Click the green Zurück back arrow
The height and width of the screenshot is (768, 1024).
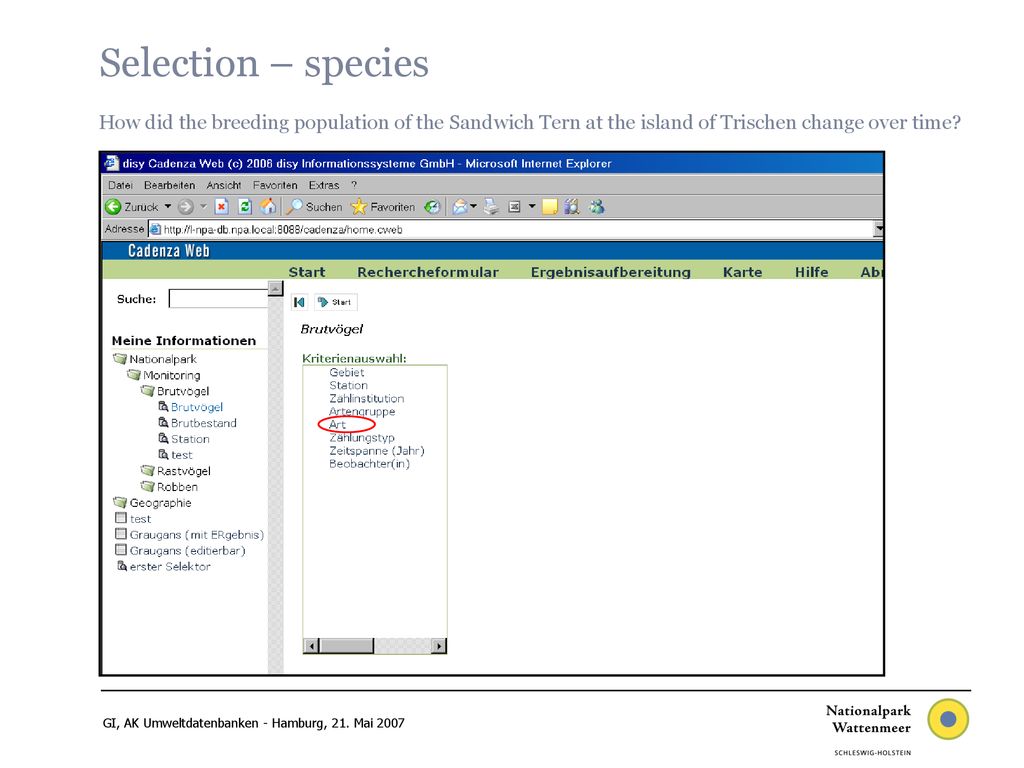[x=113, y=207]
